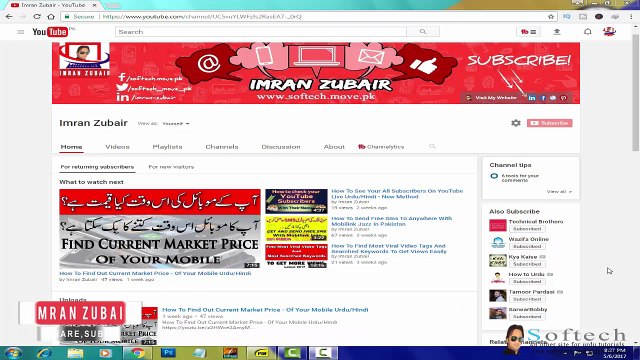Open Most Viral Video Tags video link

(x=389, y=249)
